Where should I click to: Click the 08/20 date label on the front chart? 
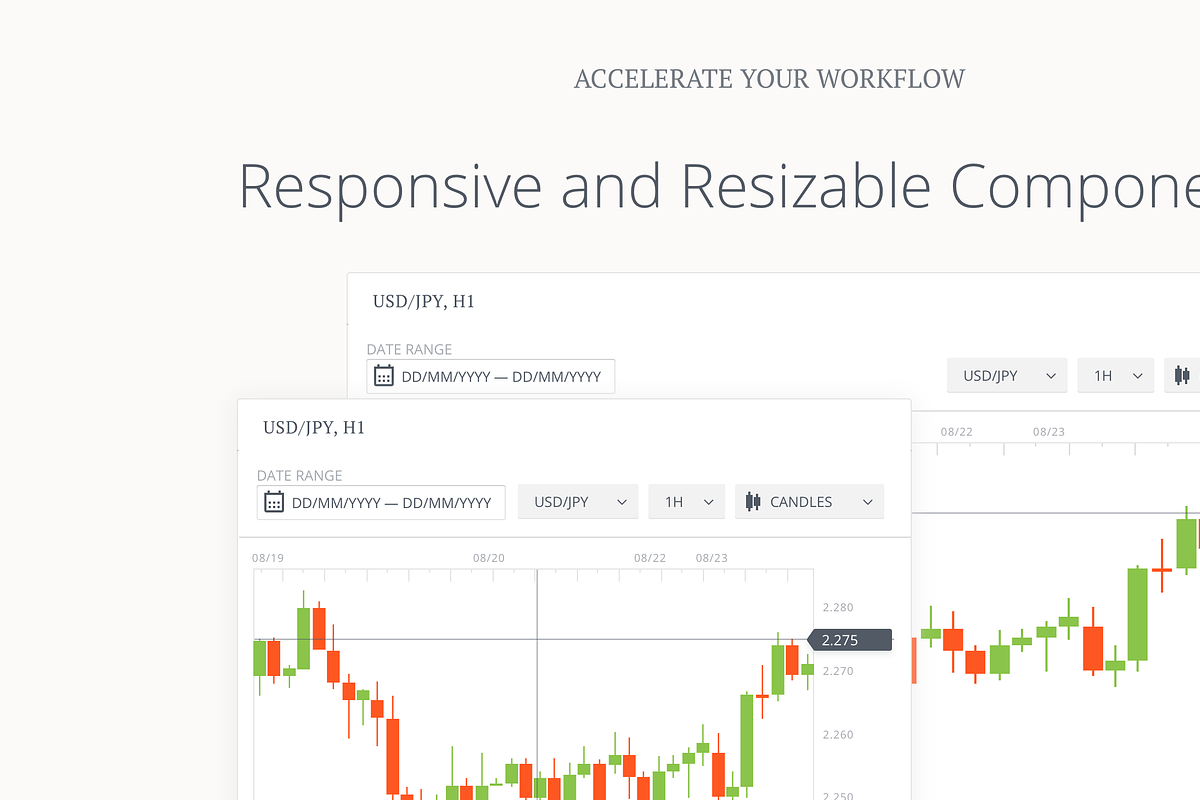pyautogui.click(x=488, y=558)
